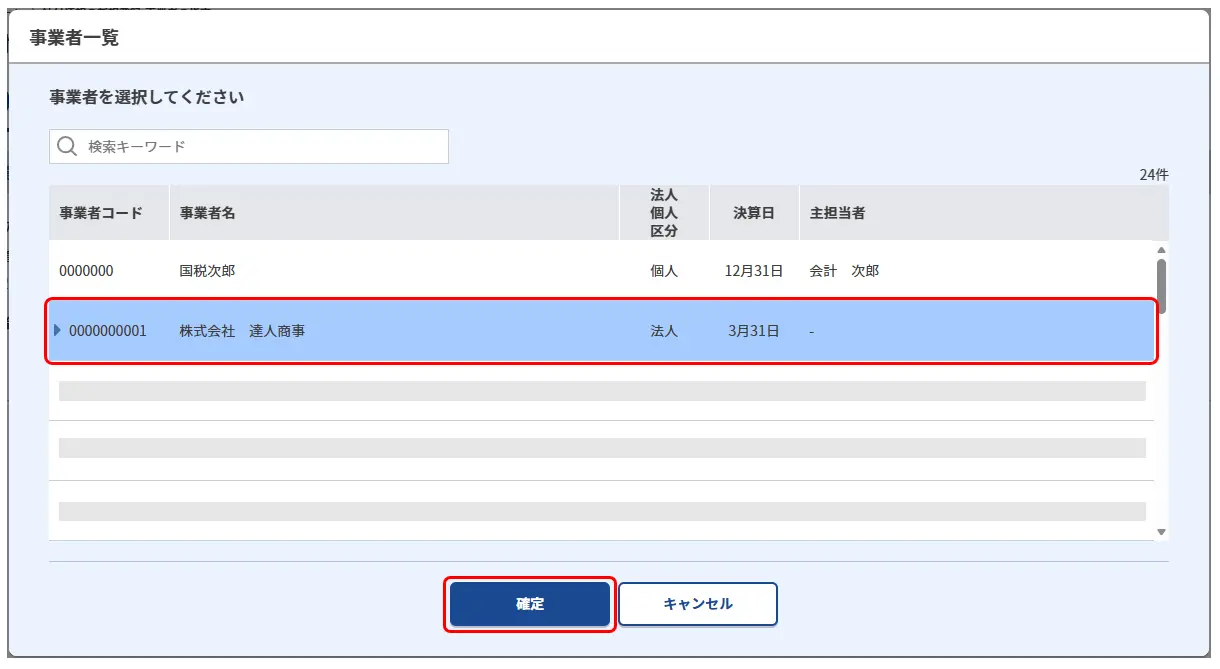Click the magnifying glass search icon
1220x669 pixels.
click(67, 147)
